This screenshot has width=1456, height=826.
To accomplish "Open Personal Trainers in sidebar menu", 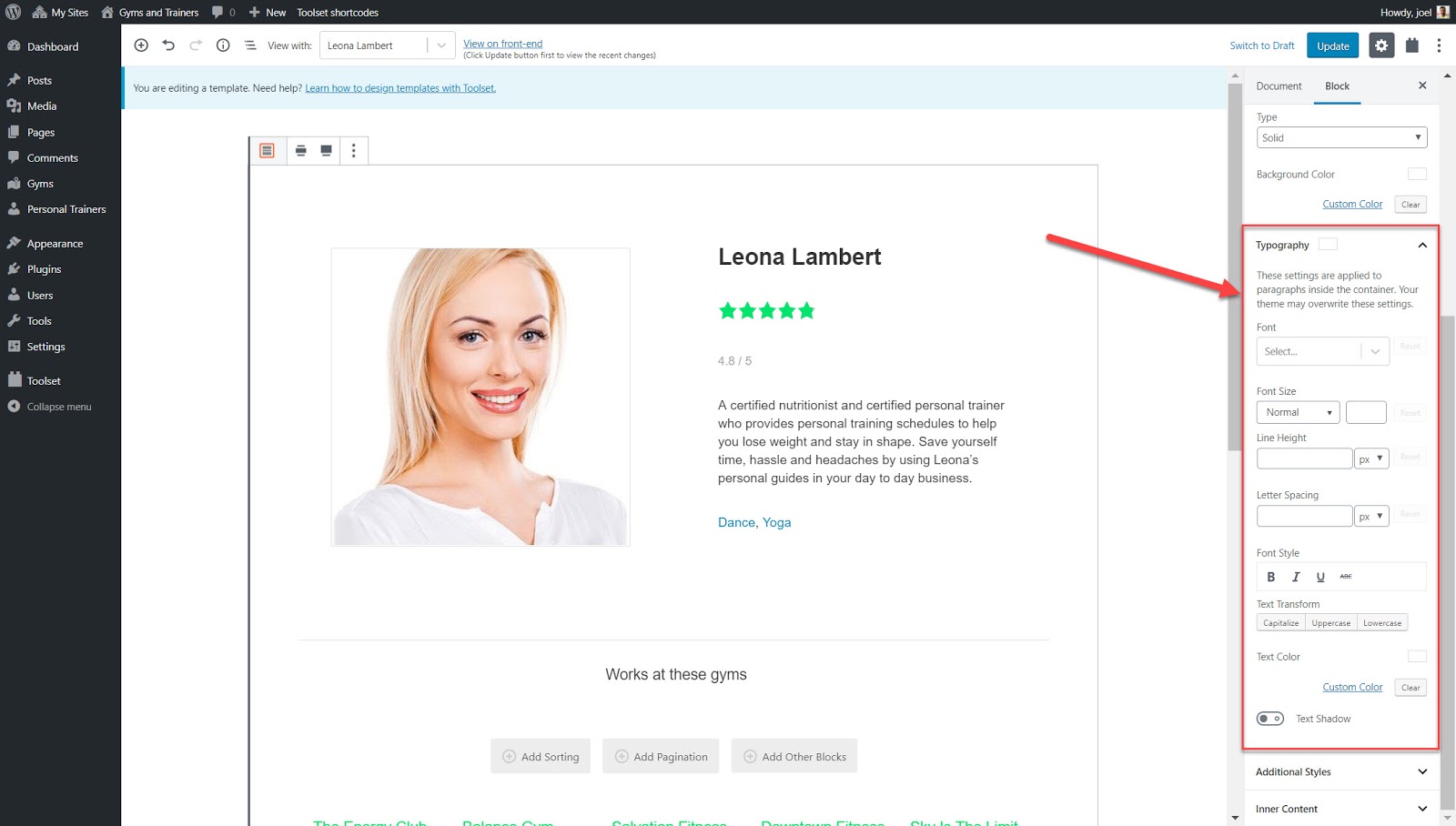I will pos(66,209).
